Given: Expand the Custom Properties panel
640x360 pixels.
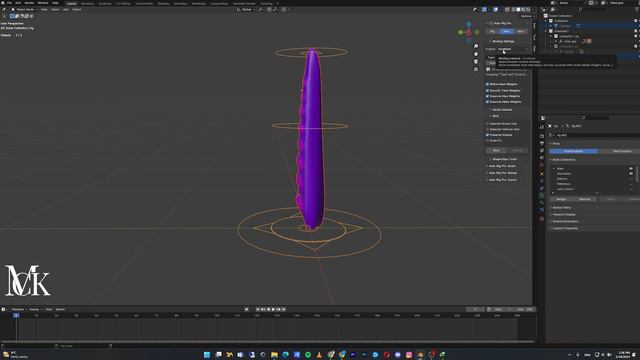Looking at the screenshot, I should [564, 229].
